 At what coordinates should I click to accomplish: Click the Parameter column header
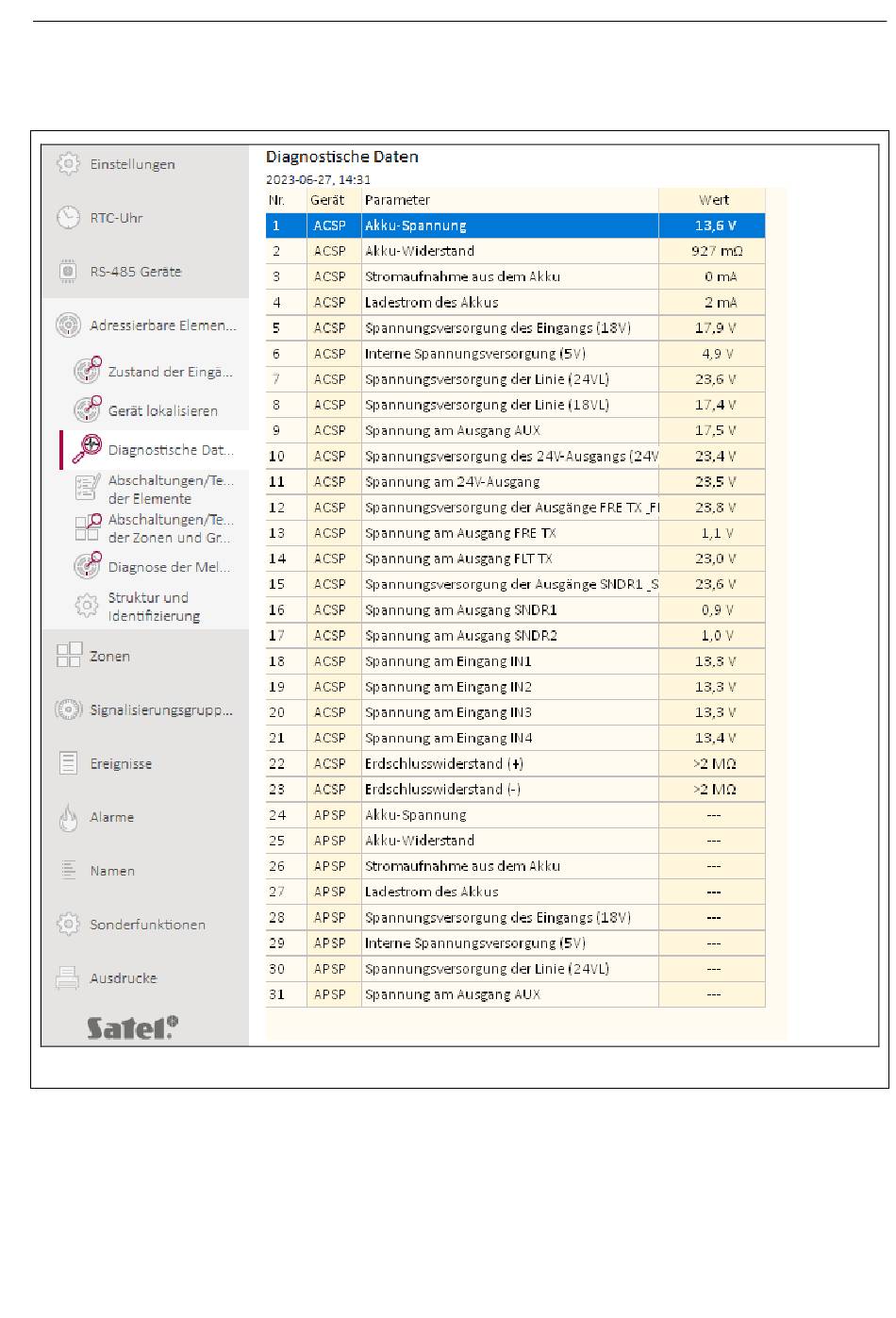(510, 200)
